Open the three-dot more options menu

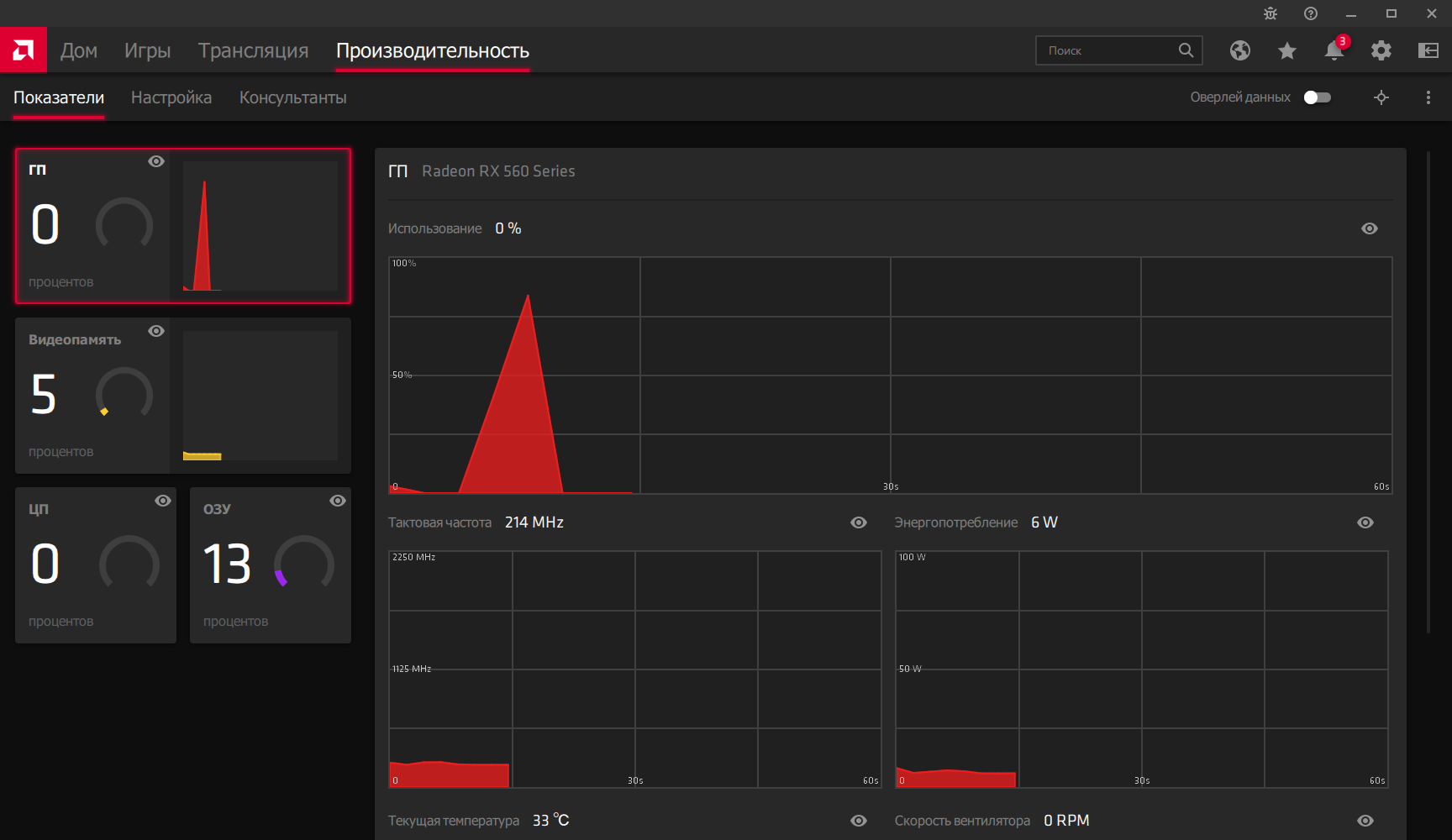pyautogui.click(x=1428, y=97)
